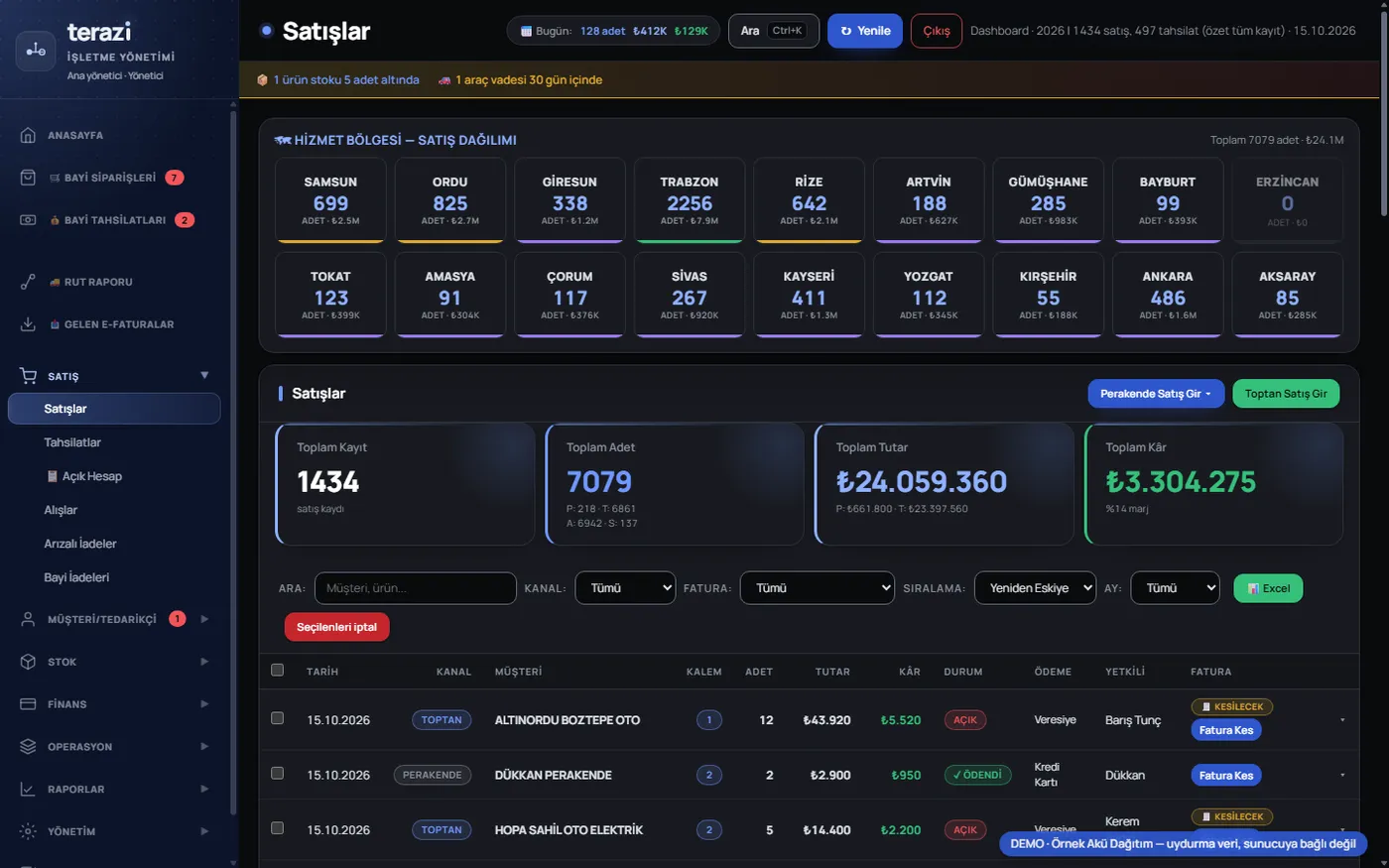Open the Kanal filter dropdown
This screenshot has width=1389, height=868.
click(x=625, y=588)
